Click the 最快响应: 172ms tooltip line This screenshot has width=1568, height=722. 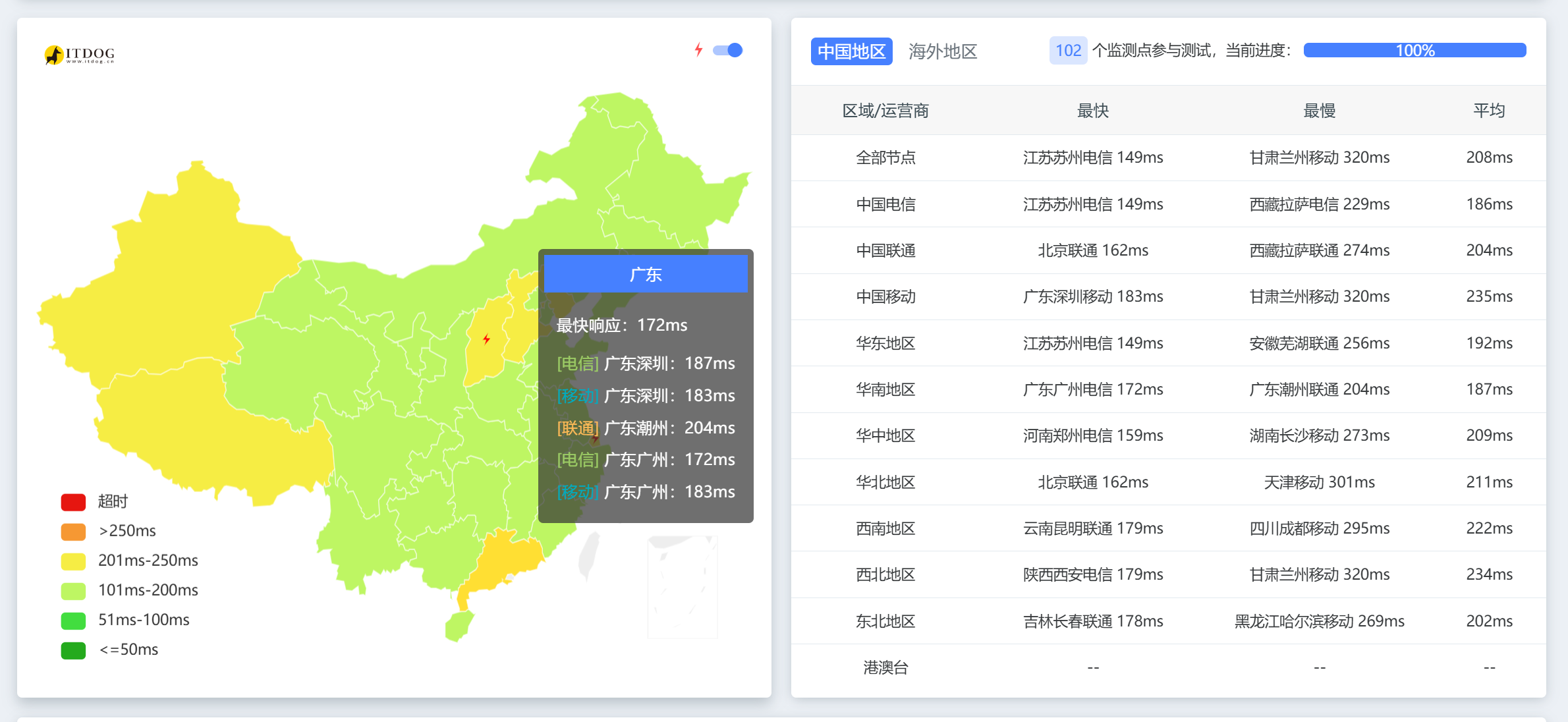621,325
